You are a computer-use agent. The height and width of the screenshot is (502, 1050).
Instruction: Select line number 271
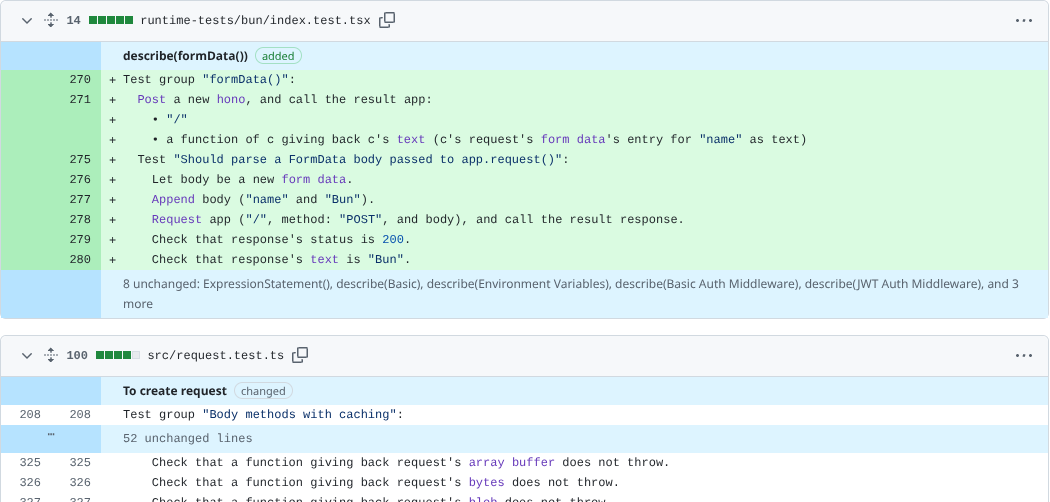click(80, 100)
